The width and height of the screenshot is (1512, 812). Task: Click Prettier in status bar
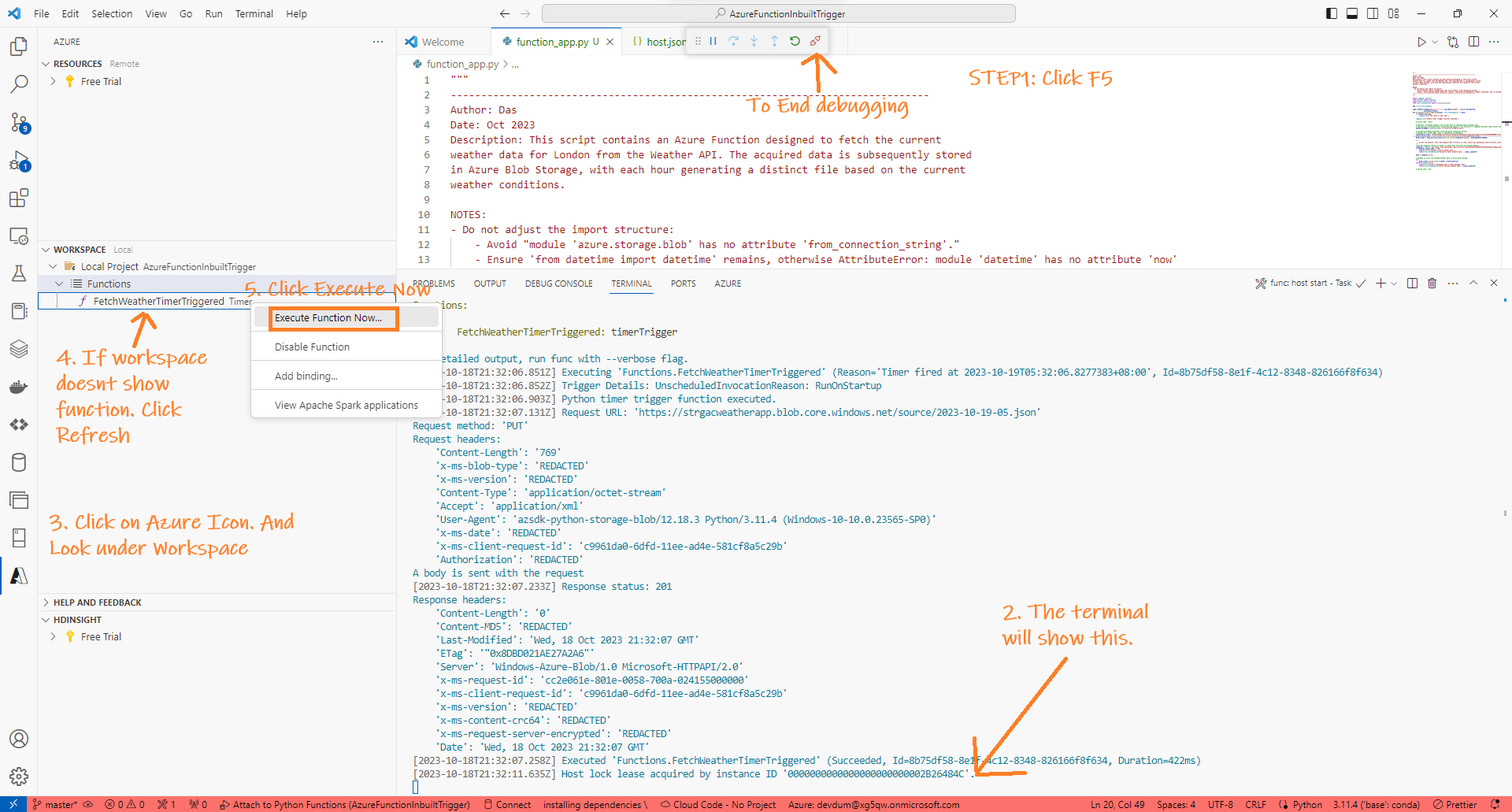coord(1455,804)
